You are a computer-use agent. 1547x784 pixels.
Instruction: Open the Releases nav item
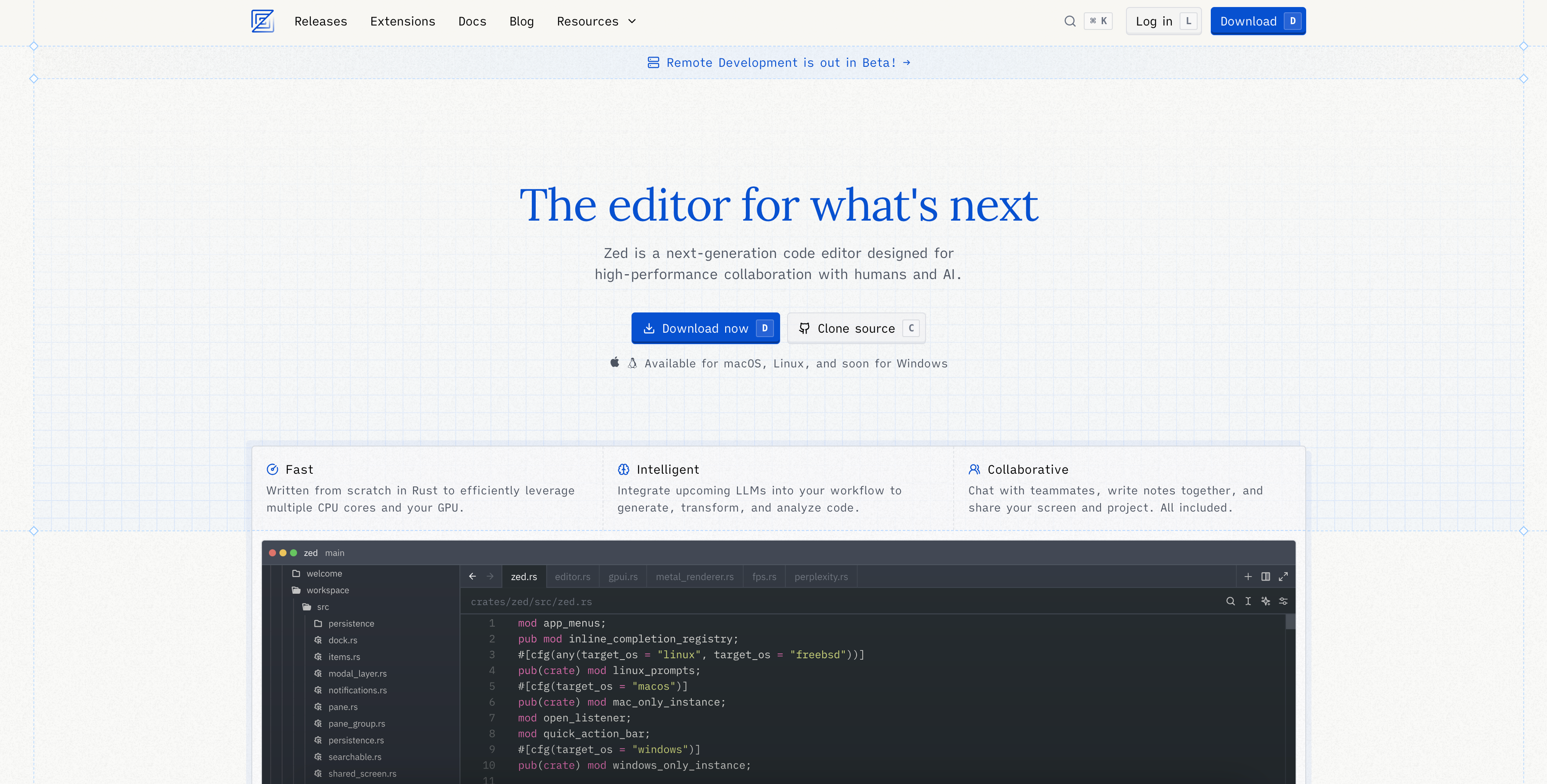coord(321,21)
